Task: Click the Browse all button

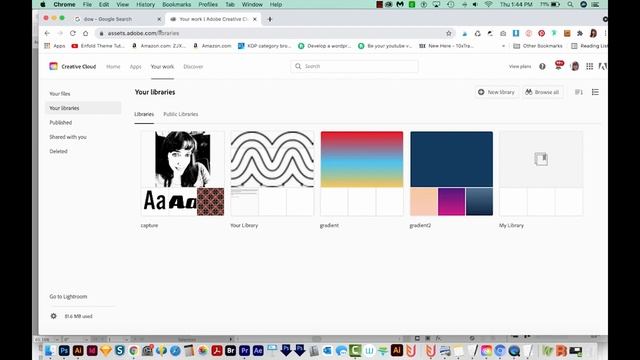Action: click(x=542, y=92)
